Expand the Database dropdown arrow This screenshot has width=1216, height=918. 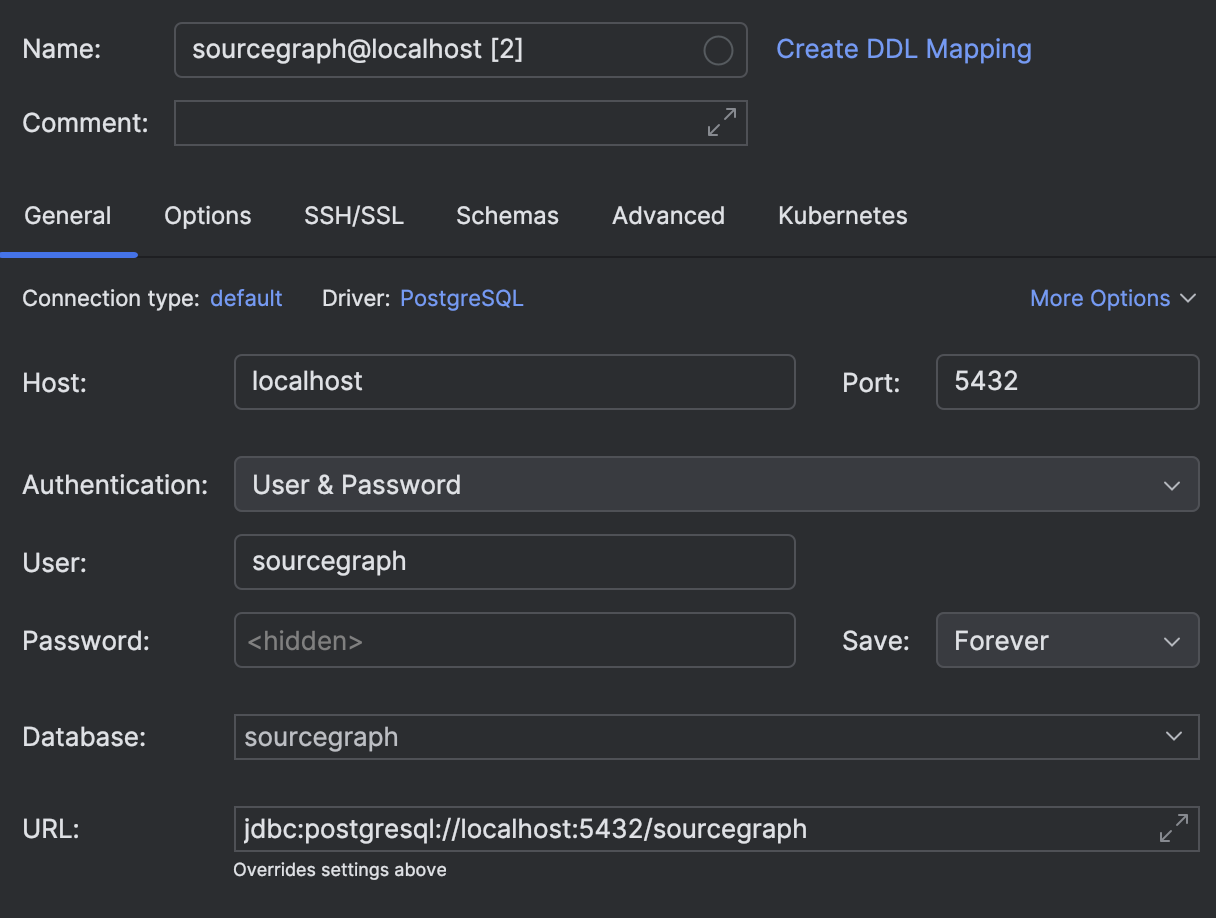1173,737
